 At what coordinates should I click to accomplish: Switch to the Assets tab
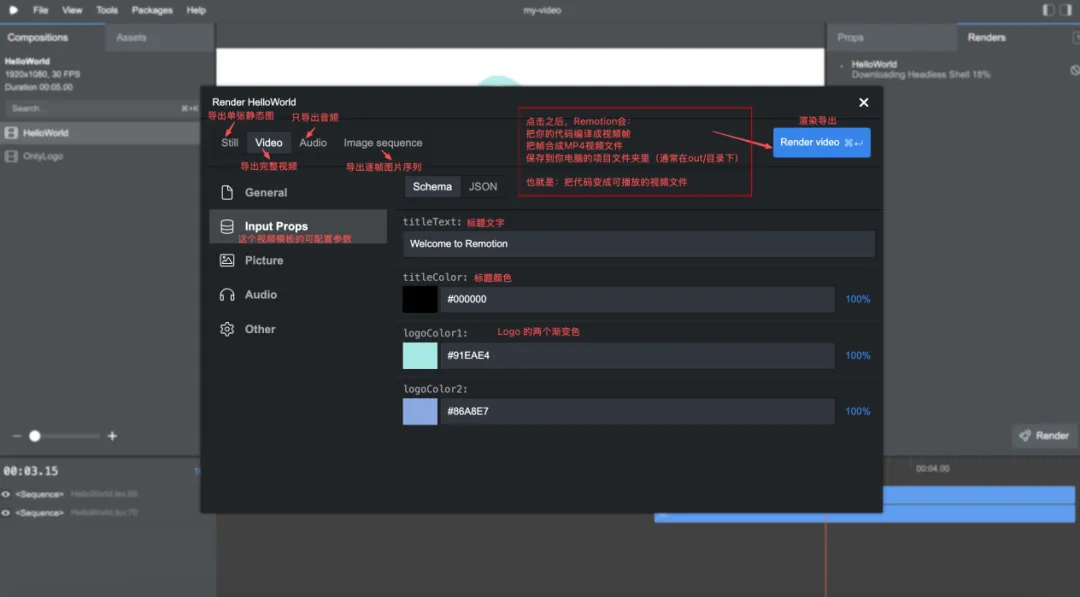point(159,37)
